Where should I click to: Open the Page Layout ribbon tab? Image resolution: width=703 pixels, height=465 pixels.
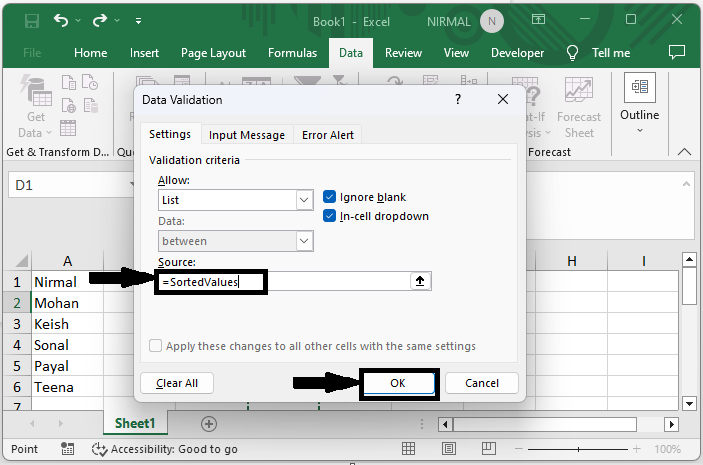[213, 53]
